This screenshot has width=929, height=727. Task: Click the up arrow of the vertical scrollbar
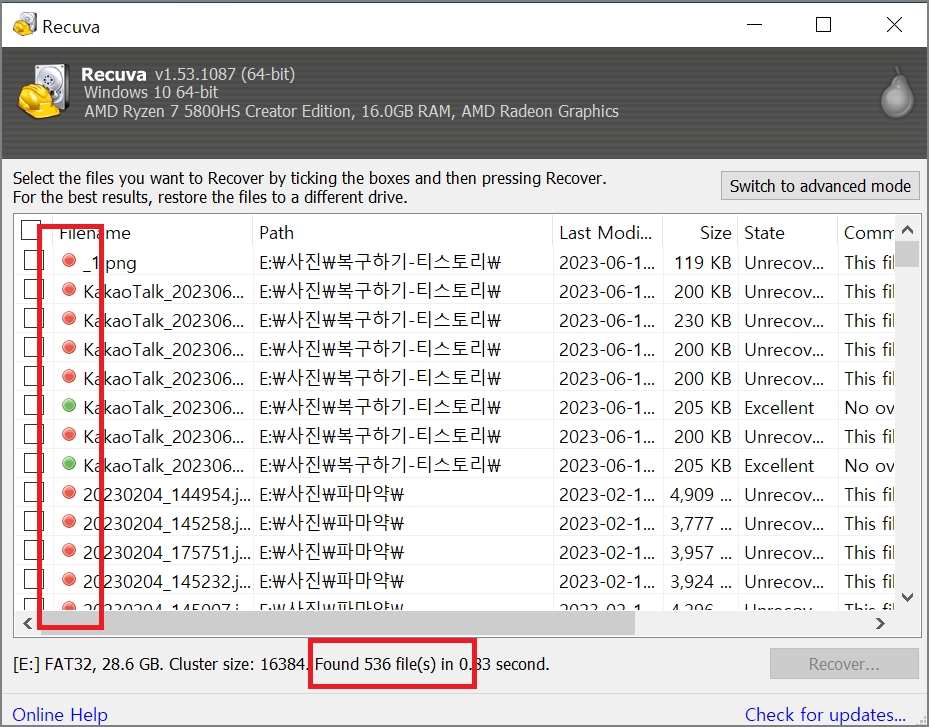pyautogui.click(x=907, y=230)
